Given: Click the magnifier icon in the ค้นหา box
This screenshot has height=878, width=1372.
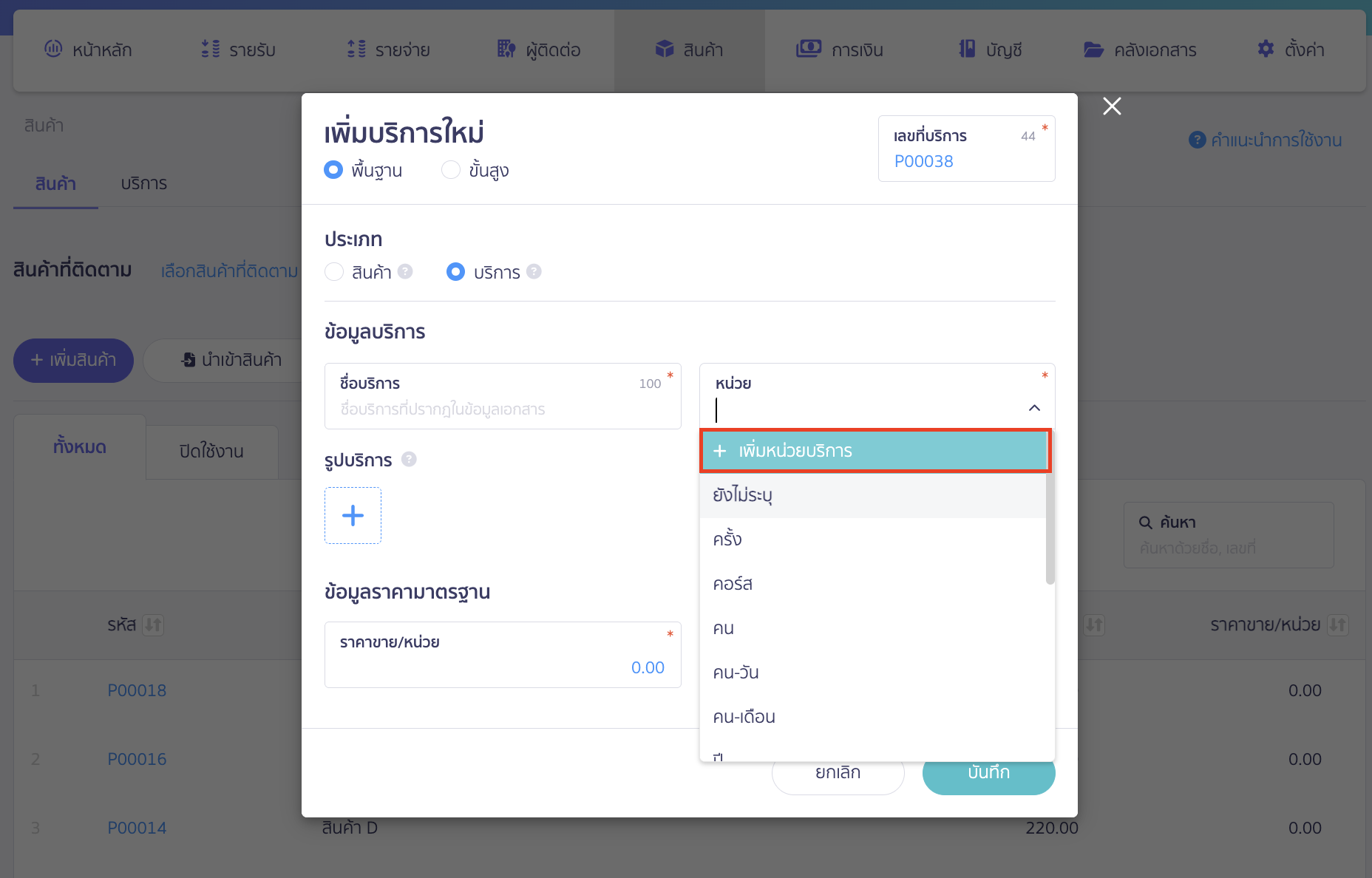Looking at the screenshot, I should pos(1146,522).
